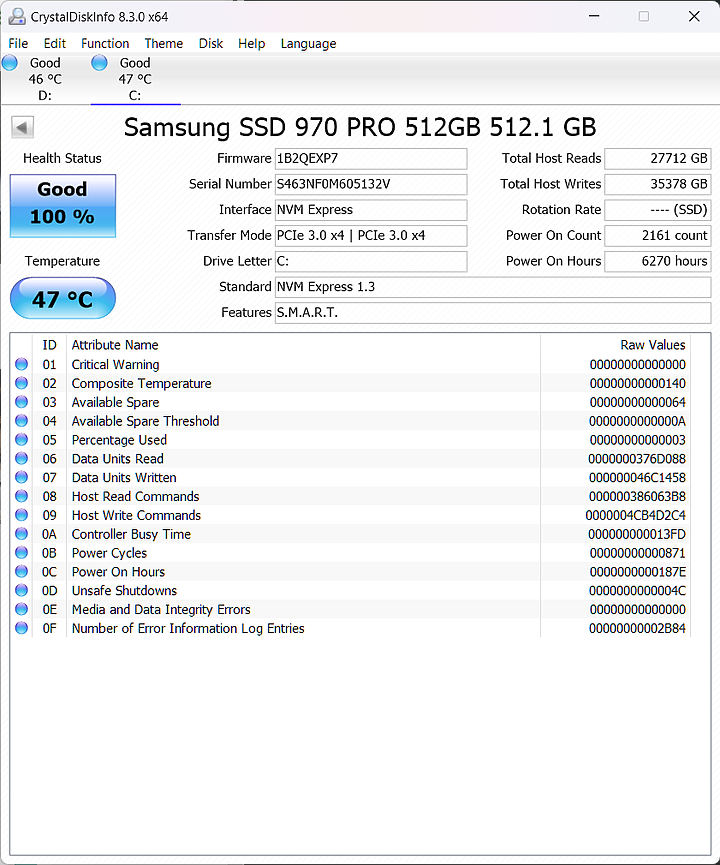
Task: Click status orb of Unsafe Shutdowns row
Action: [x=22, y=590]
